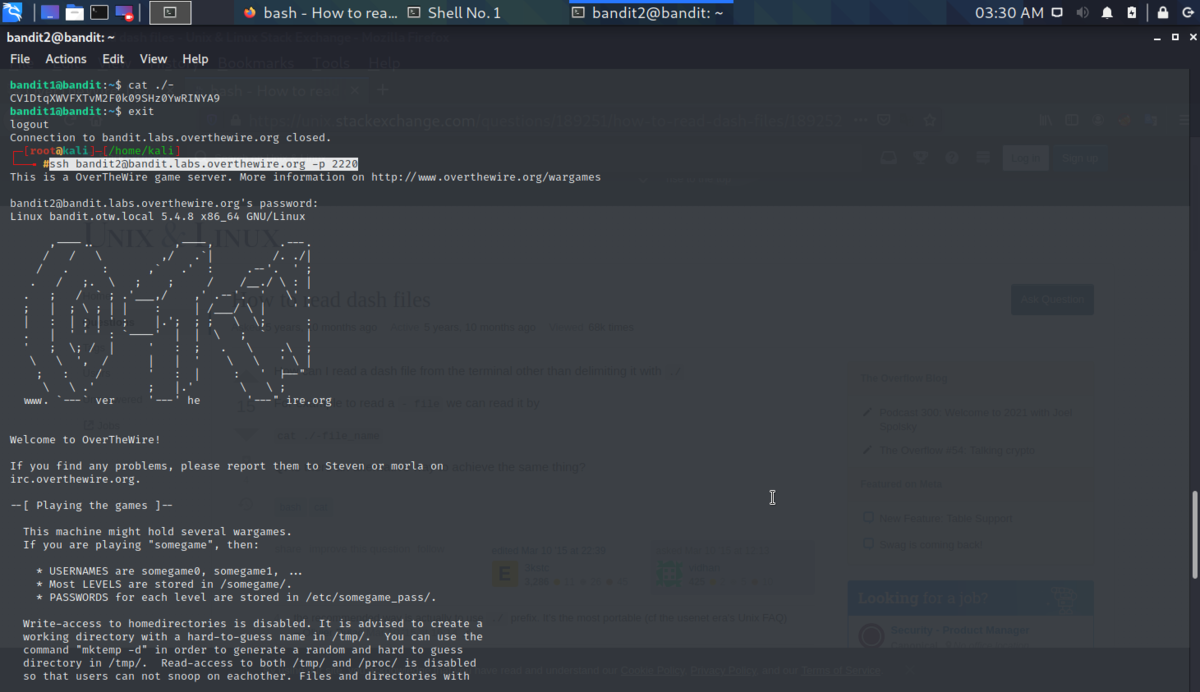Open the Actions menu in terminal
1200x692 pixels.
click(x=66, y=59)
